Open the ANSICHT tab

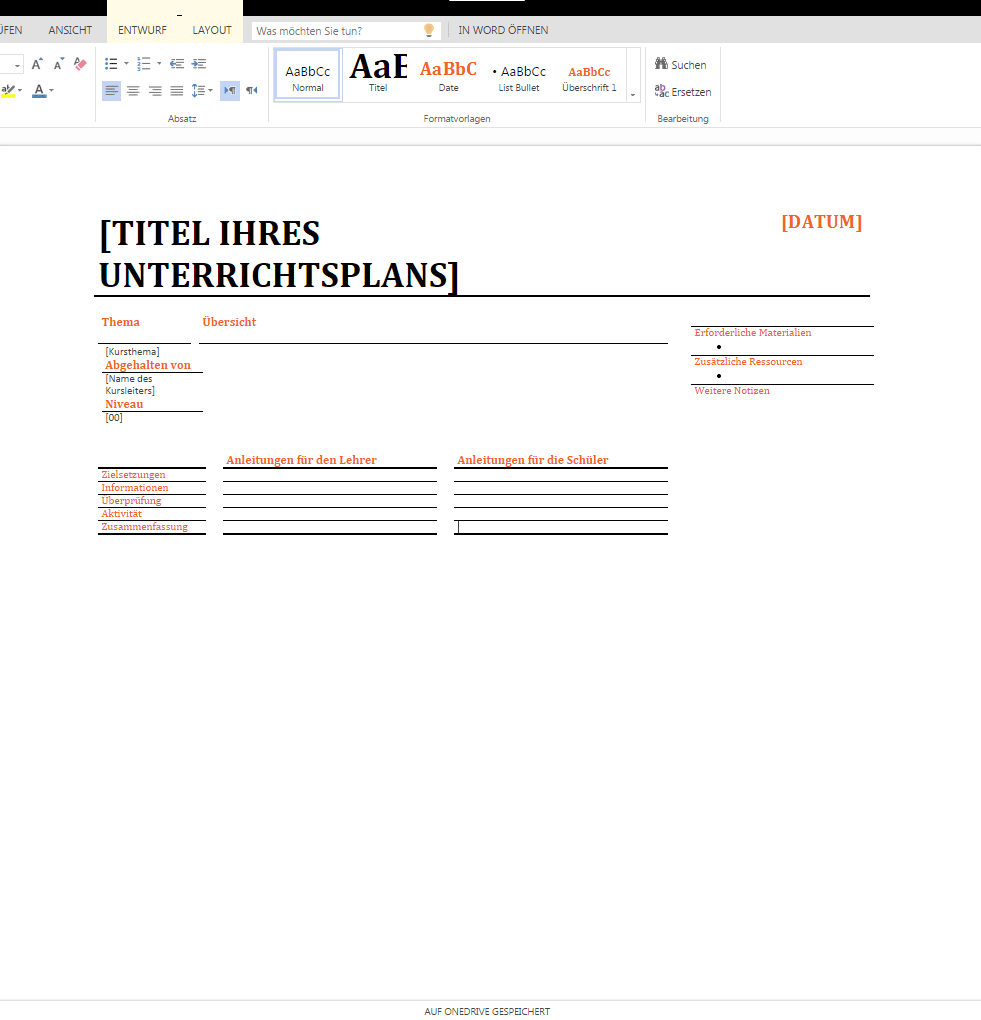pyautogui.click(x=70, y=30)
